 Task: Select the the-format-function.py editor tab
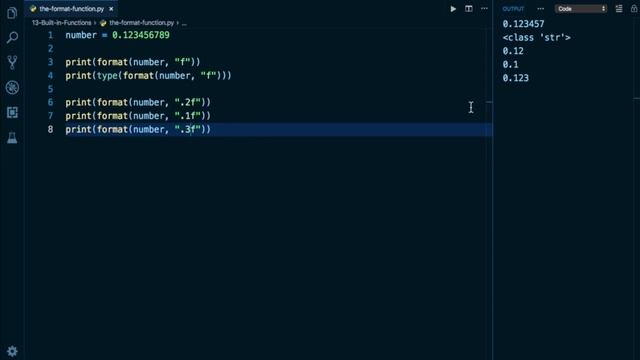coord(71,9)
